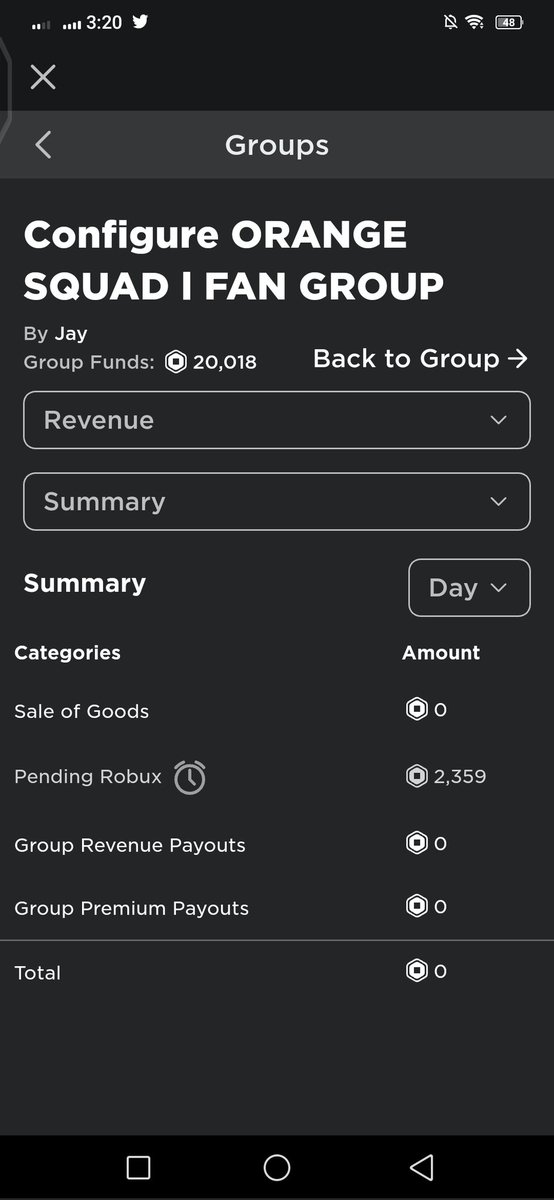
Task: Change the Day time range dropdown
Action: pyautogui.click(x=469, y=587)
